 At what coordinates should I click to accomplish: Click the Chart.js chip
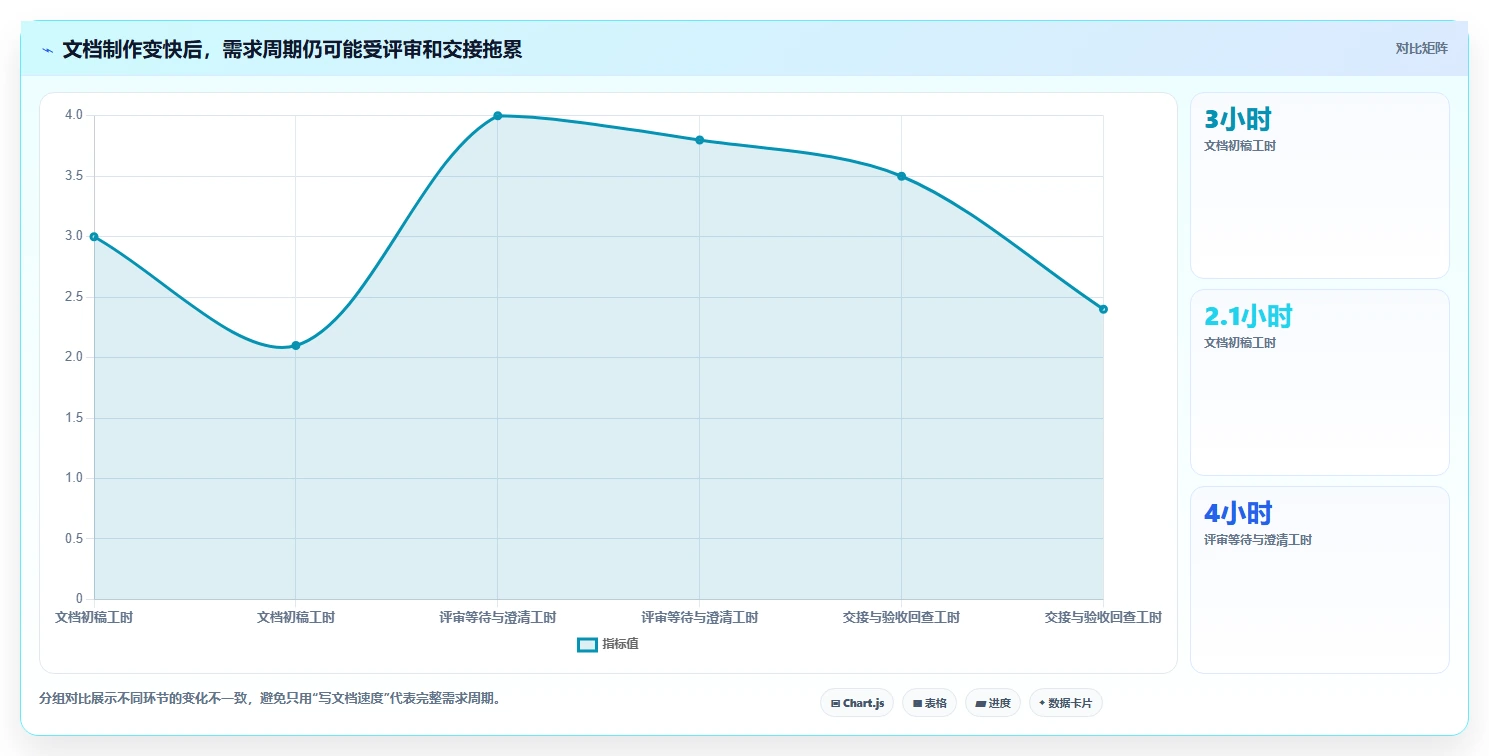tap(857, 703)
